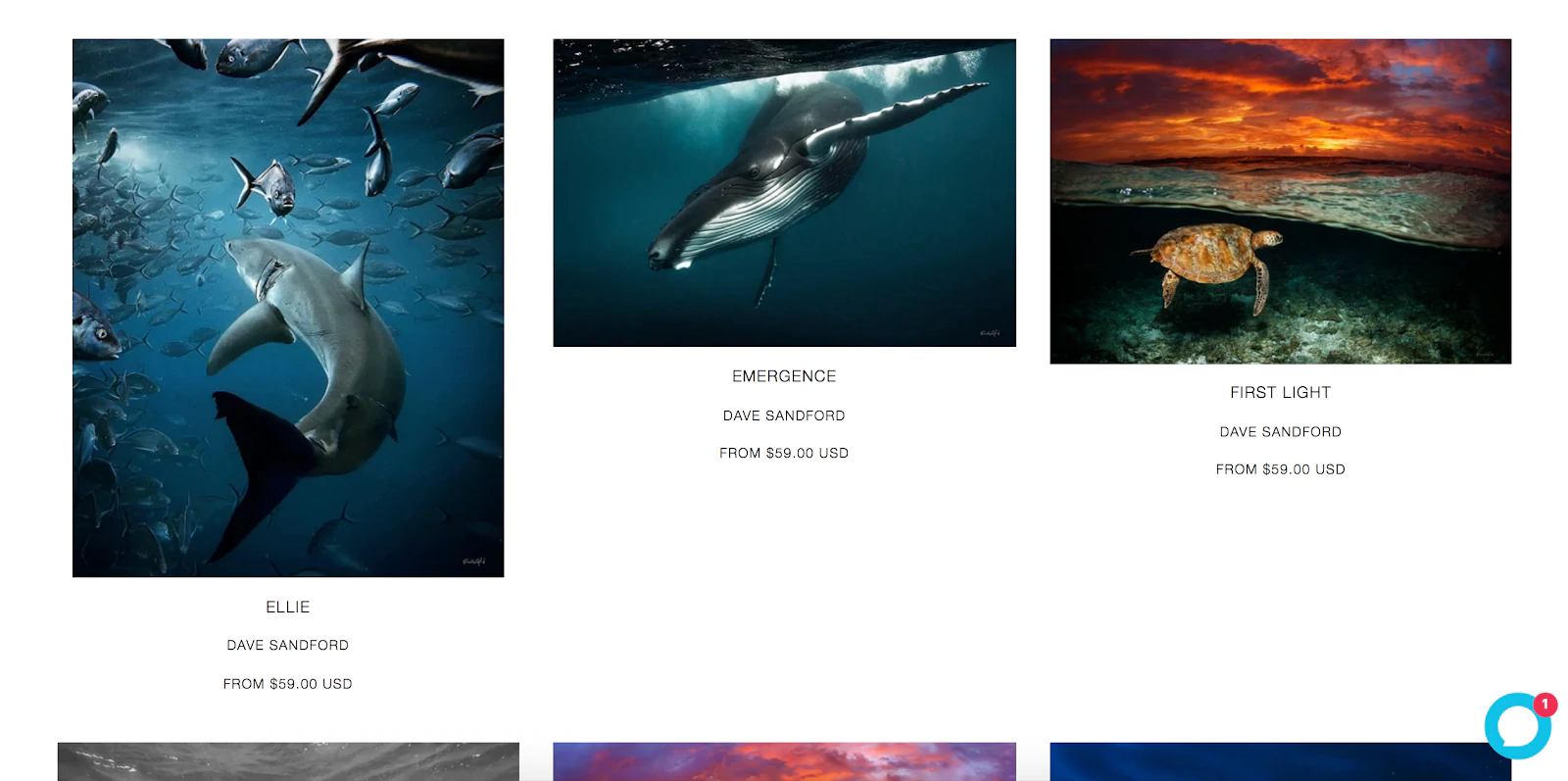The image size is (1568, 781).
Task: Click the signature watermark on the Ellie photo
Action: tap(474, 561)
